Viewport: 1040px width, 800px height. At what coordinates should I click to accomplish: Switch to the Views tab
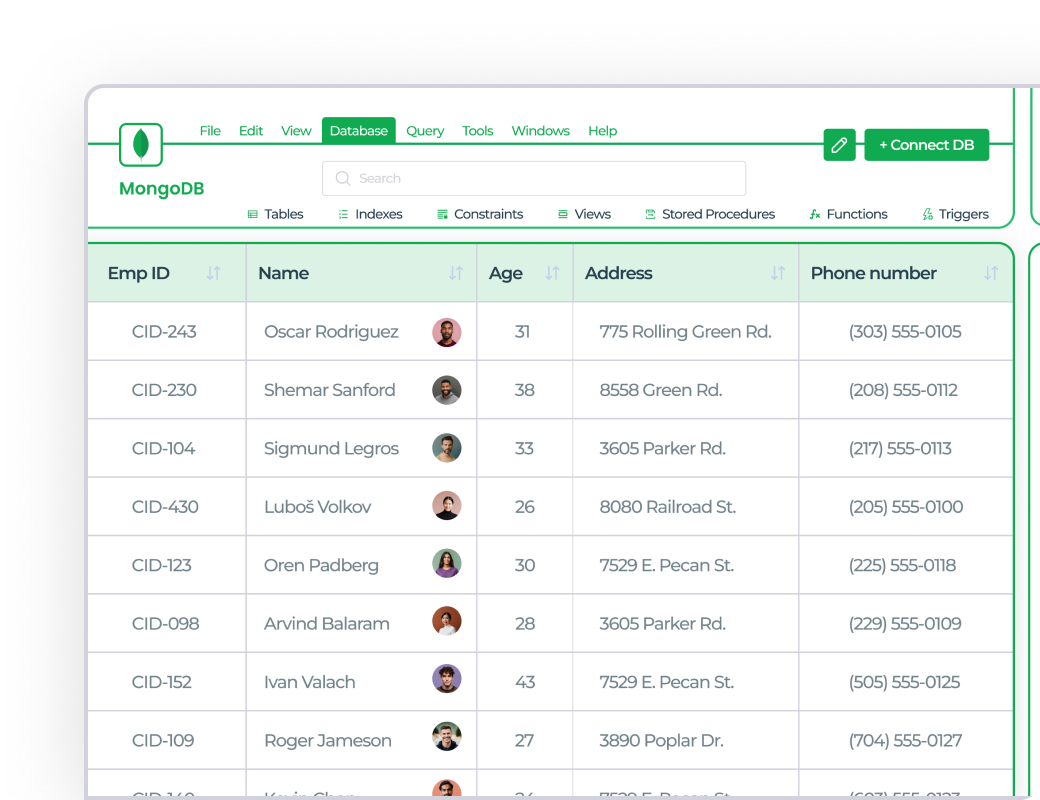[584, 214]
